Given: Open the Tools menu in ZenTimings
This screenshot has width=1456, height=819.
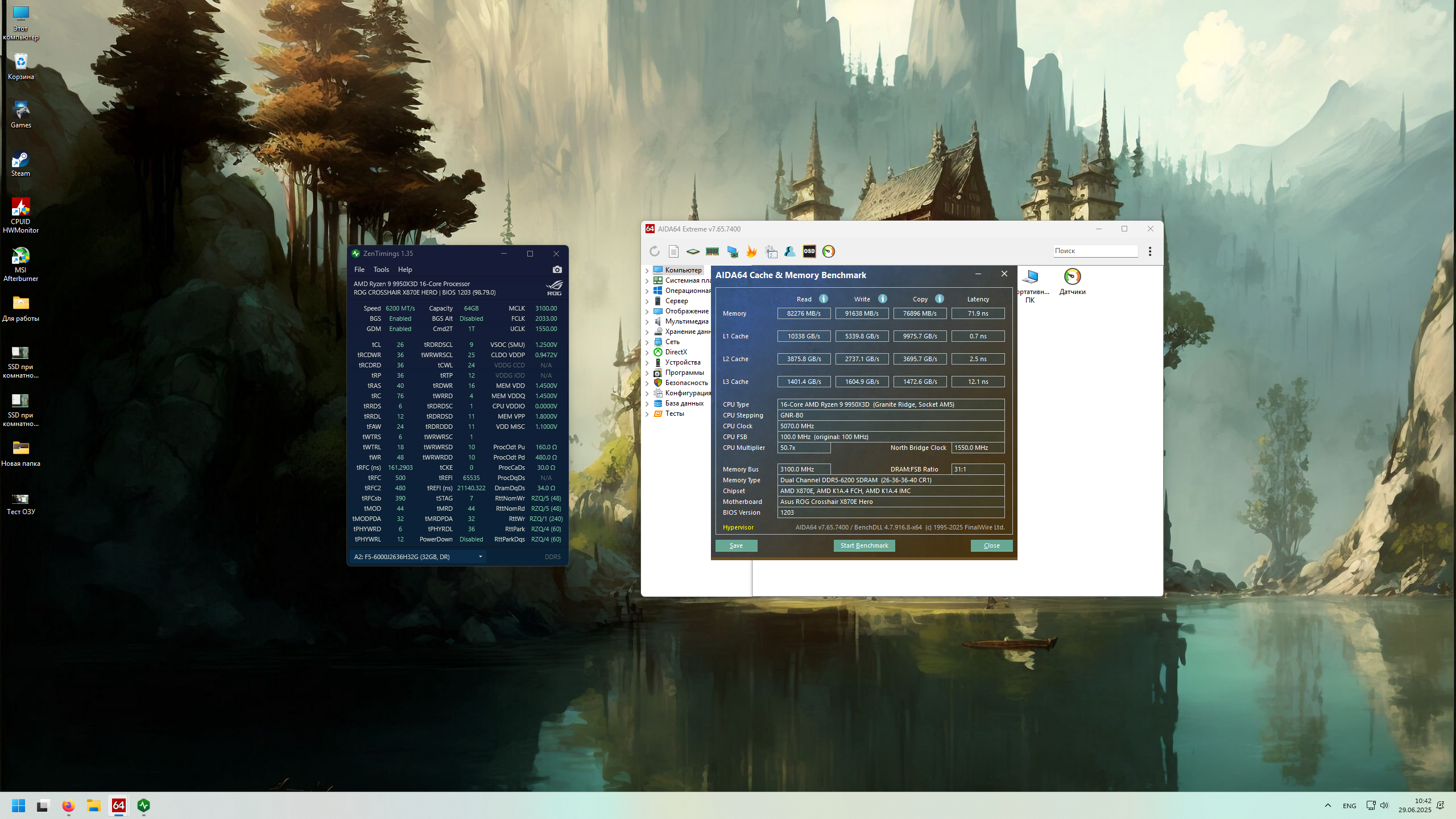Looking at the screenshot, I should pyautogui.click(x=381, y=270).
